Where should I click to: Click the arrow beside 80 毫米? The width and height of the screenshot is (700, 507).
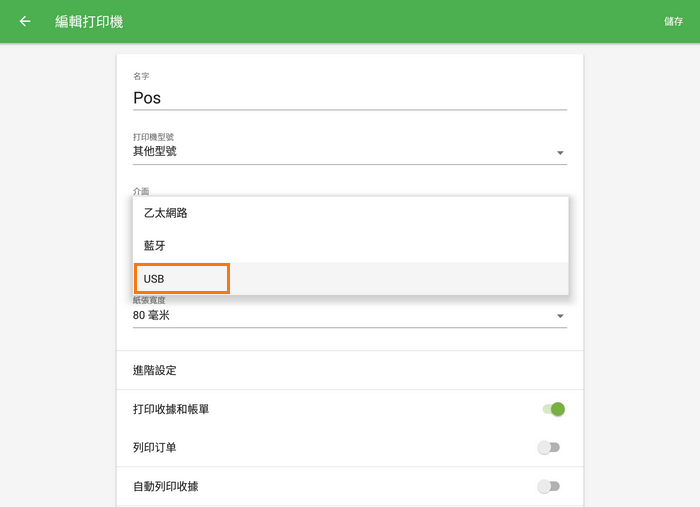[560, 317]
